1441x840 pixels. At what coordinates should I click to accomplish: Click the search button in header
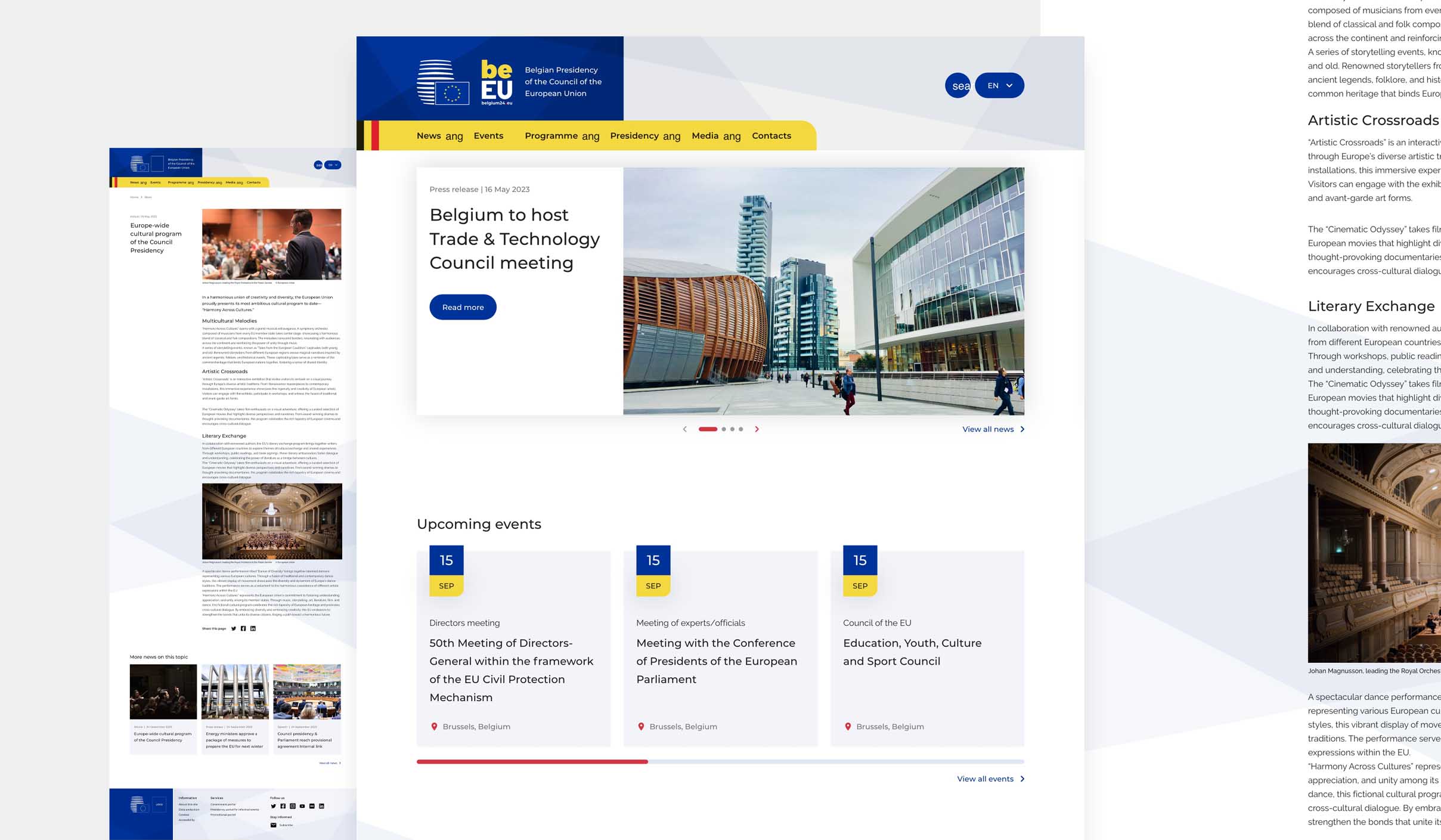(957, 86)
